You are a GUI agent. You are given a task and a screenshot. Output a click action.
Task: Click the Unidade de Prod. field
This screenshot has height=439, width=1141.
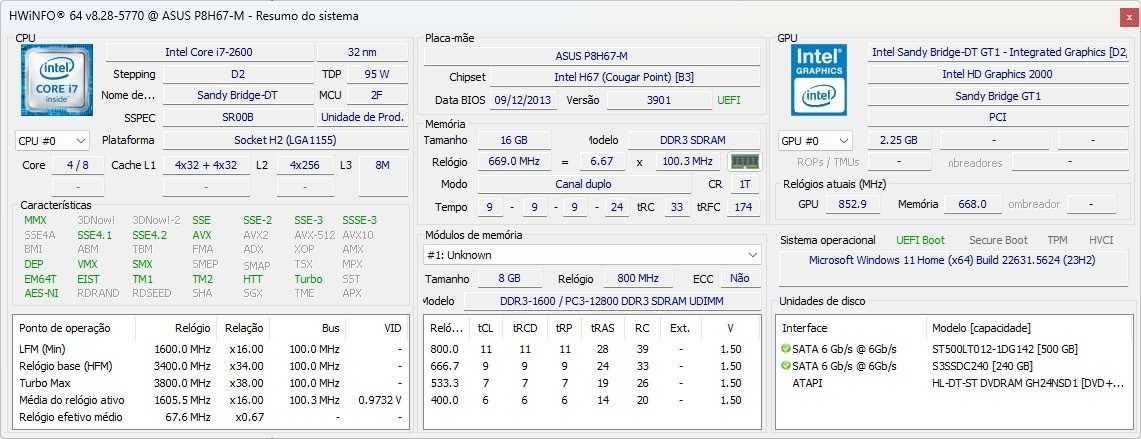pyautogui.click(x=362, y=117)
